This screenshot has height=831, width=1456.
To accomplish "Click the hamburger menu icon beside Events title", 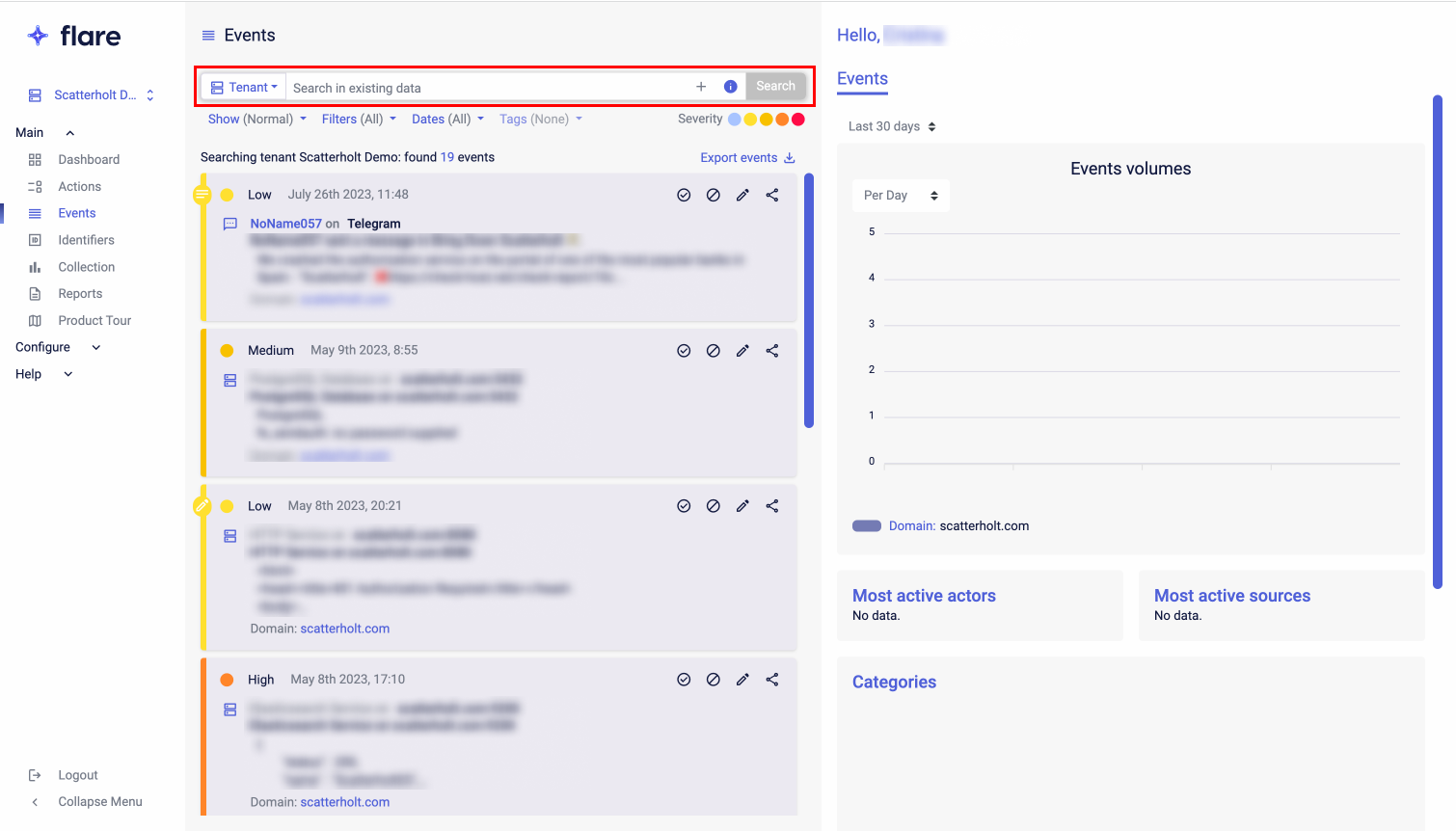I will pyautogui.click(x=208, y=36).
